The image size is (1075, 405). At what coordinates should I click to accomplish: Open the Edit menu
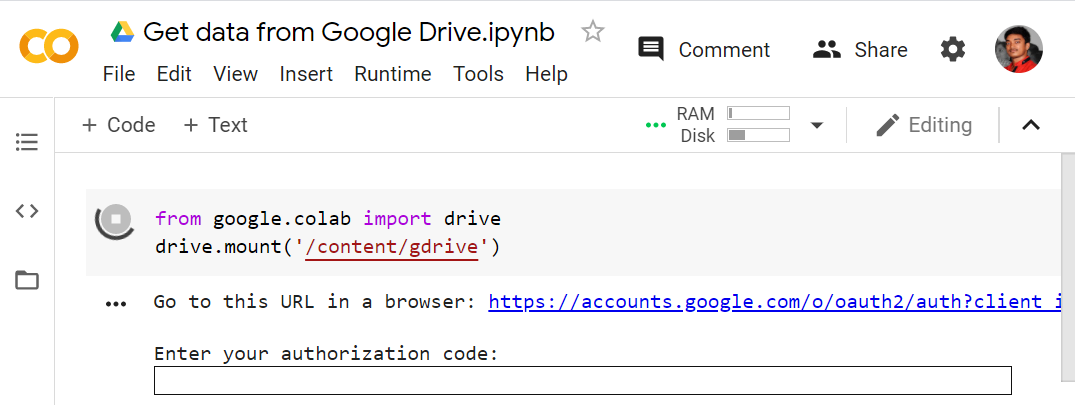(174, 74)
